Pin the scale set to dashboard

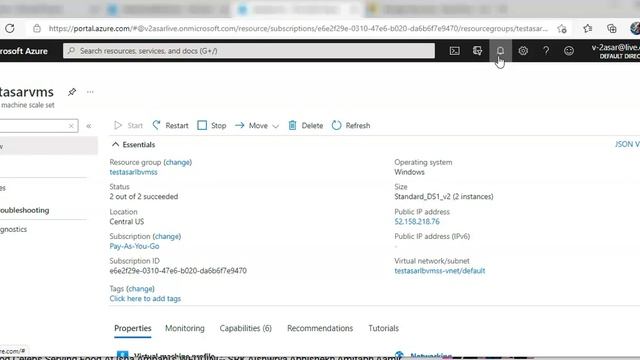72,92
